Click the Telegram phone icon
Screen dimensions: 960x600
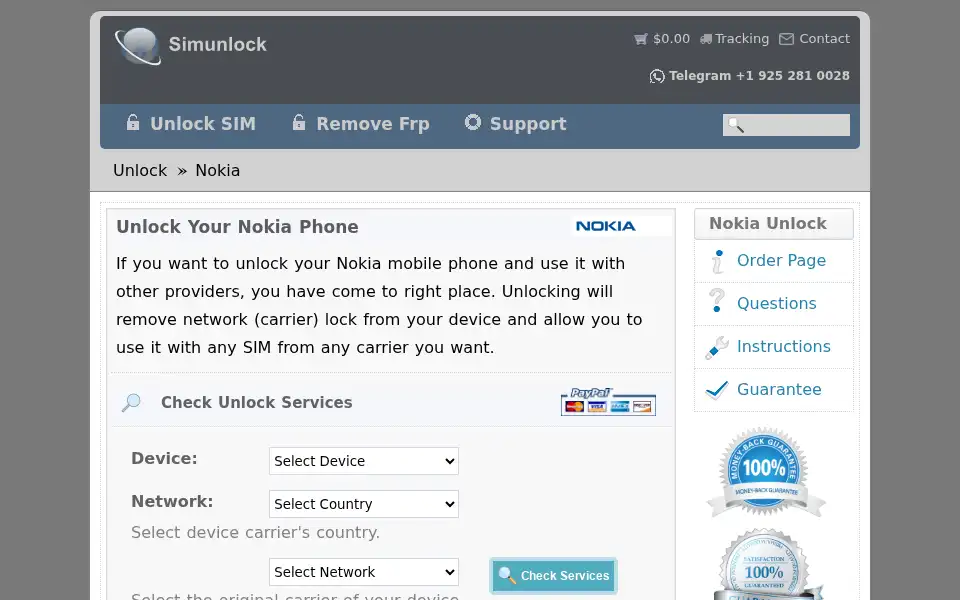(x=657, y=76)
